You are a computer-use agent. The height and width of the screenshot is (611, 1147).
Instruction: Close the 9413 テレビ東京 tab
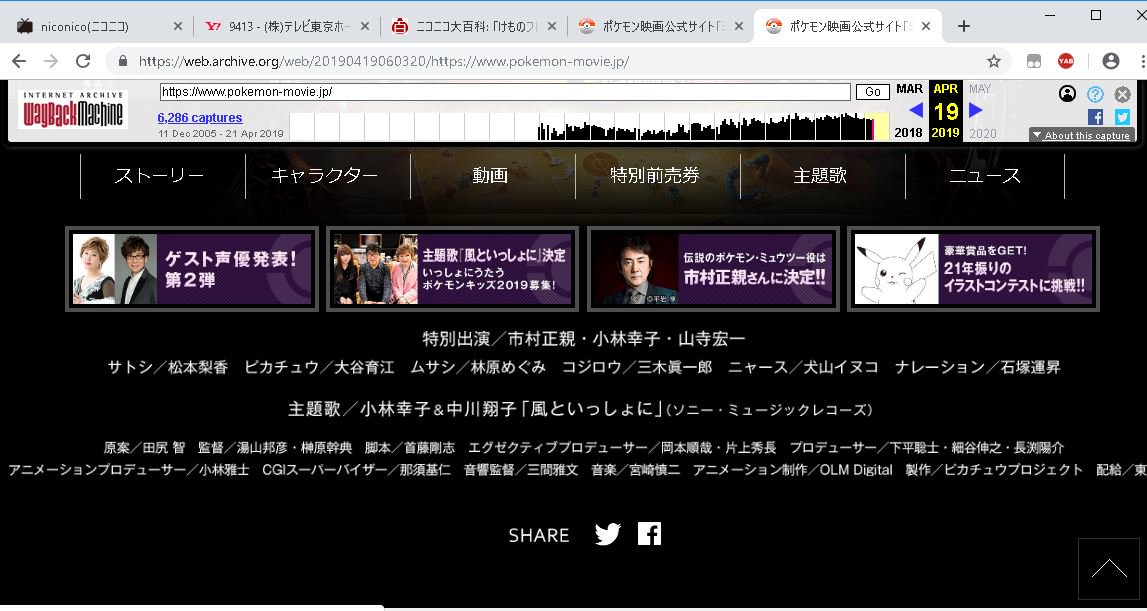click(x=365, y=26)
